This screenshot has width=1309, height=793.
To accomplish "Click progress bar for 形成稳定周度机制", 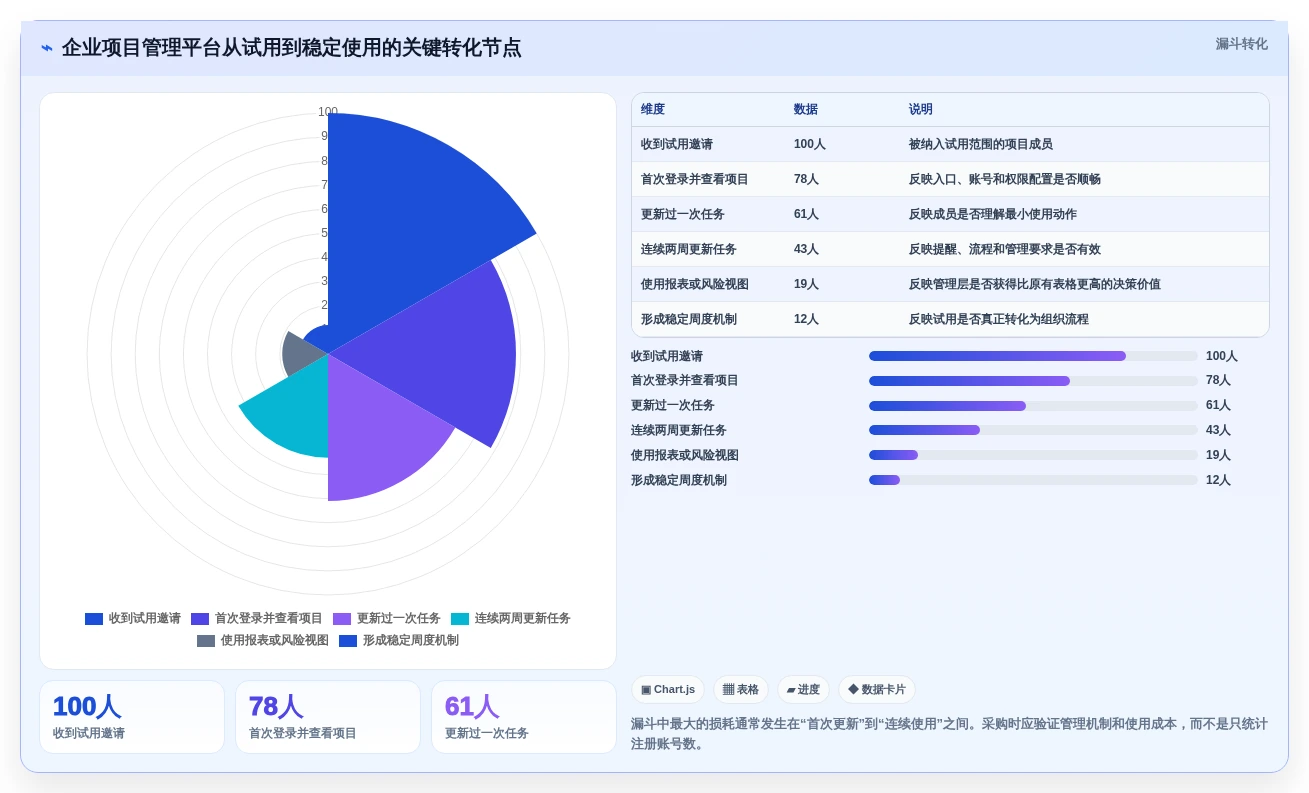I will (1033, 480).
